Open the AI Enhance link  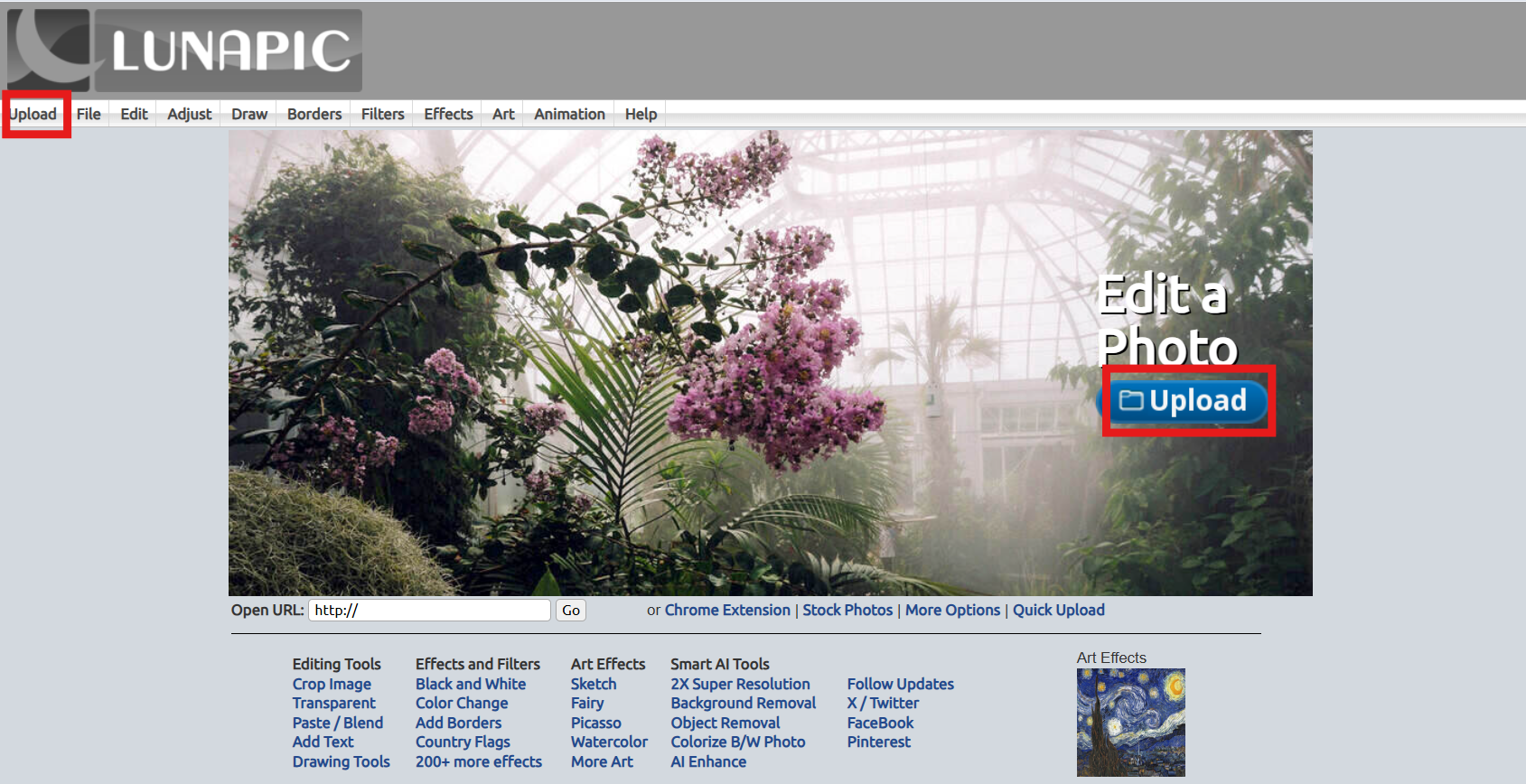pyautogui.click(x=709, y=762)
